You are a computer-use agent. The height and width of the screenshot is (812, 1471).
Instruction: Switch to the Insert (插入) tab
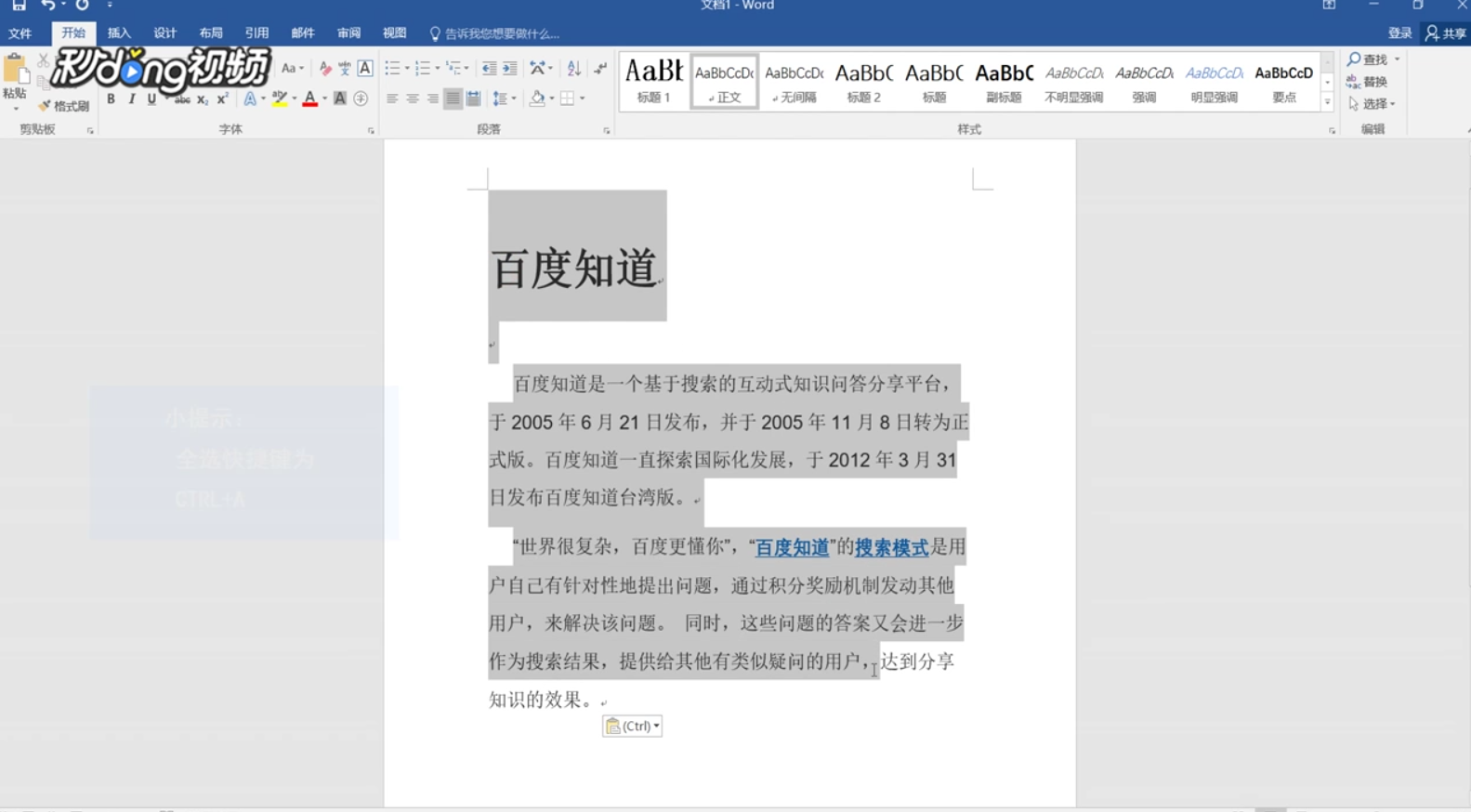point(119,33)
